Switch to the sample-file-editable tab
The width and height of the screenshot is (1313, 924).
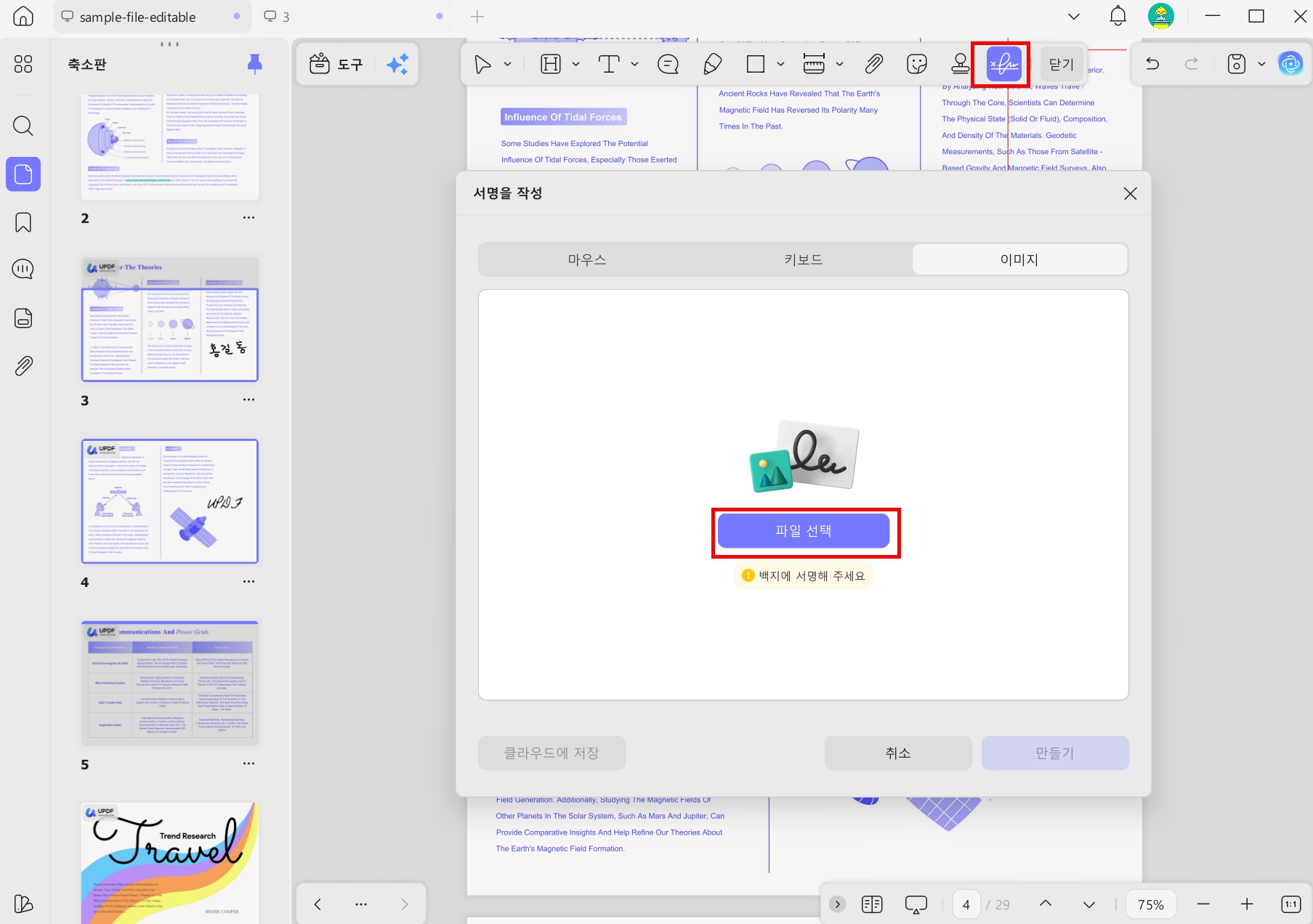(x=153, y=17)
